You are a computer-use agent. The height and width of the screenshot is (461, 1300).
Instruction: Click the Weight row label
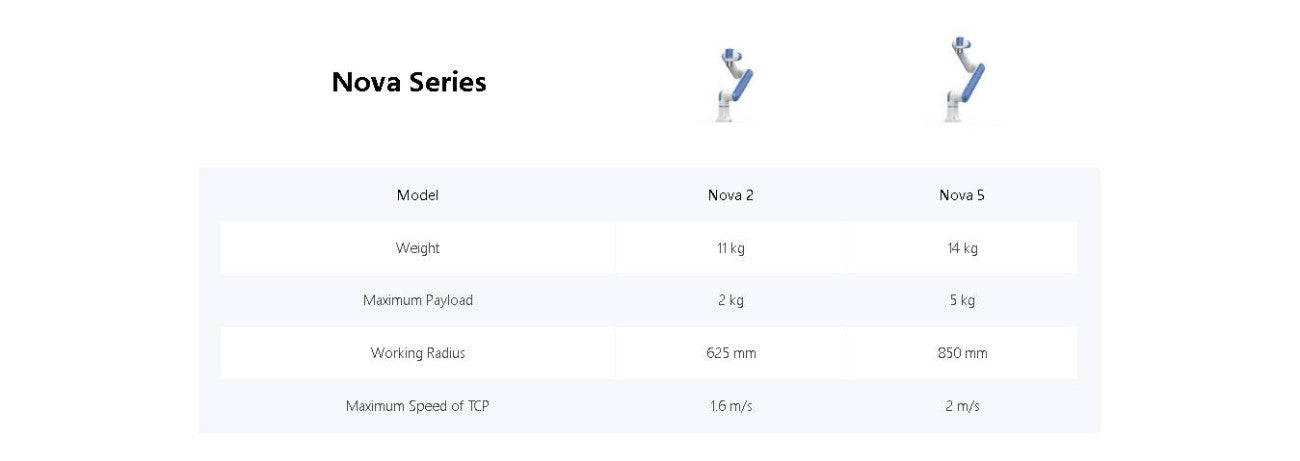tap(418, 248)
